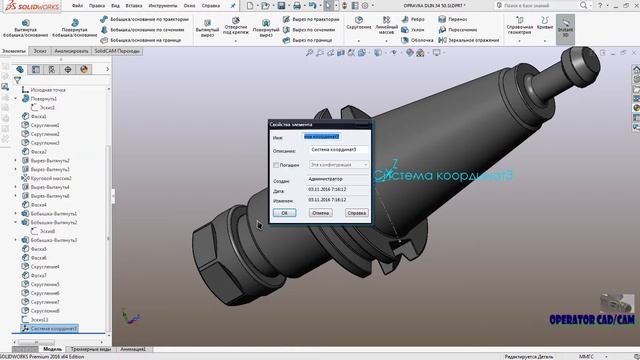Open the FeatureManager design tree tab
The height and width of the screenshot is (360, 640).
[20, 69]
